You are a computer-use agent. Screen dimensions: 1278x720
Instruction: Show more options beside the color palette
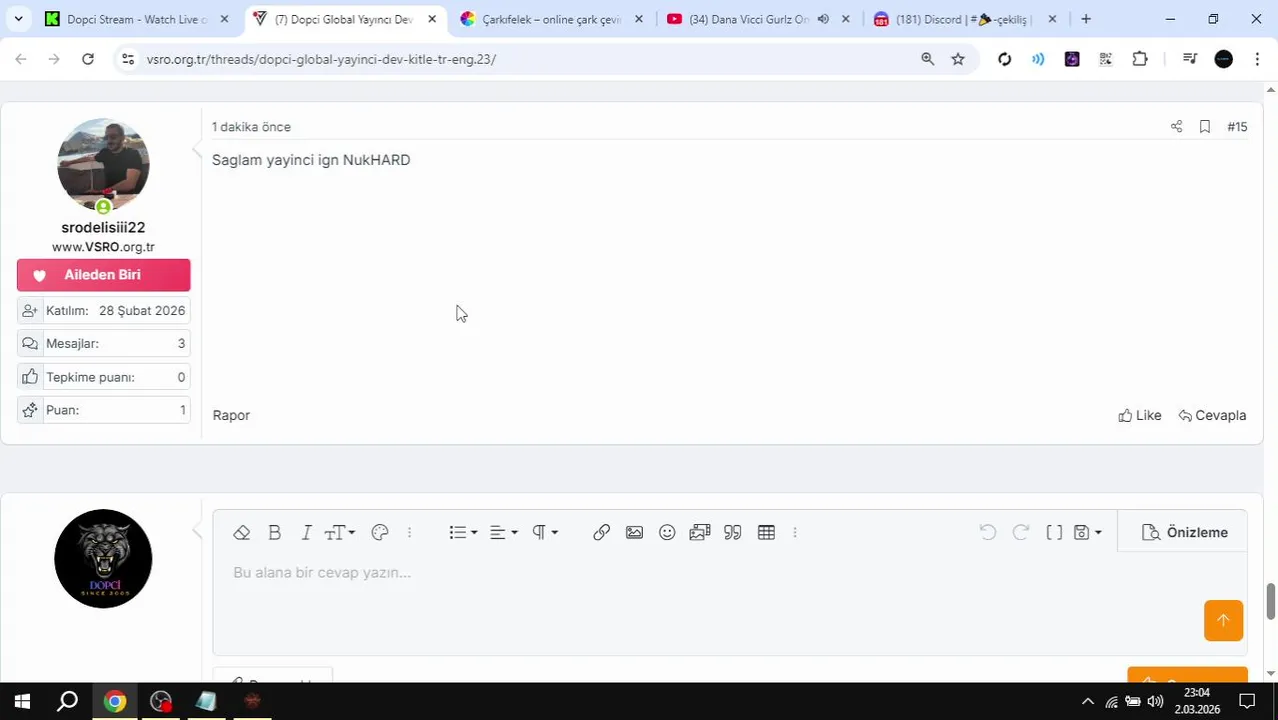[409, 533]
